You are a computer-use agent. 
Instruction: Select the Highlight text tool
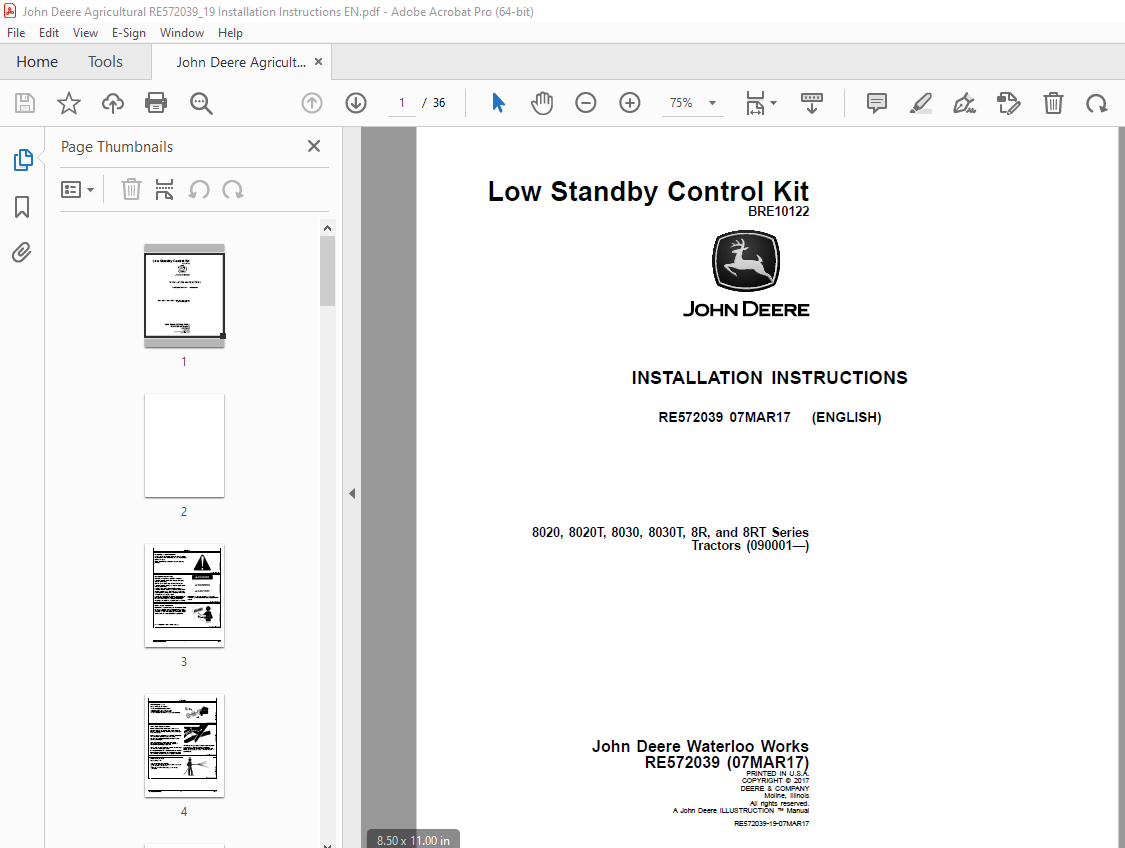(921, 103)
